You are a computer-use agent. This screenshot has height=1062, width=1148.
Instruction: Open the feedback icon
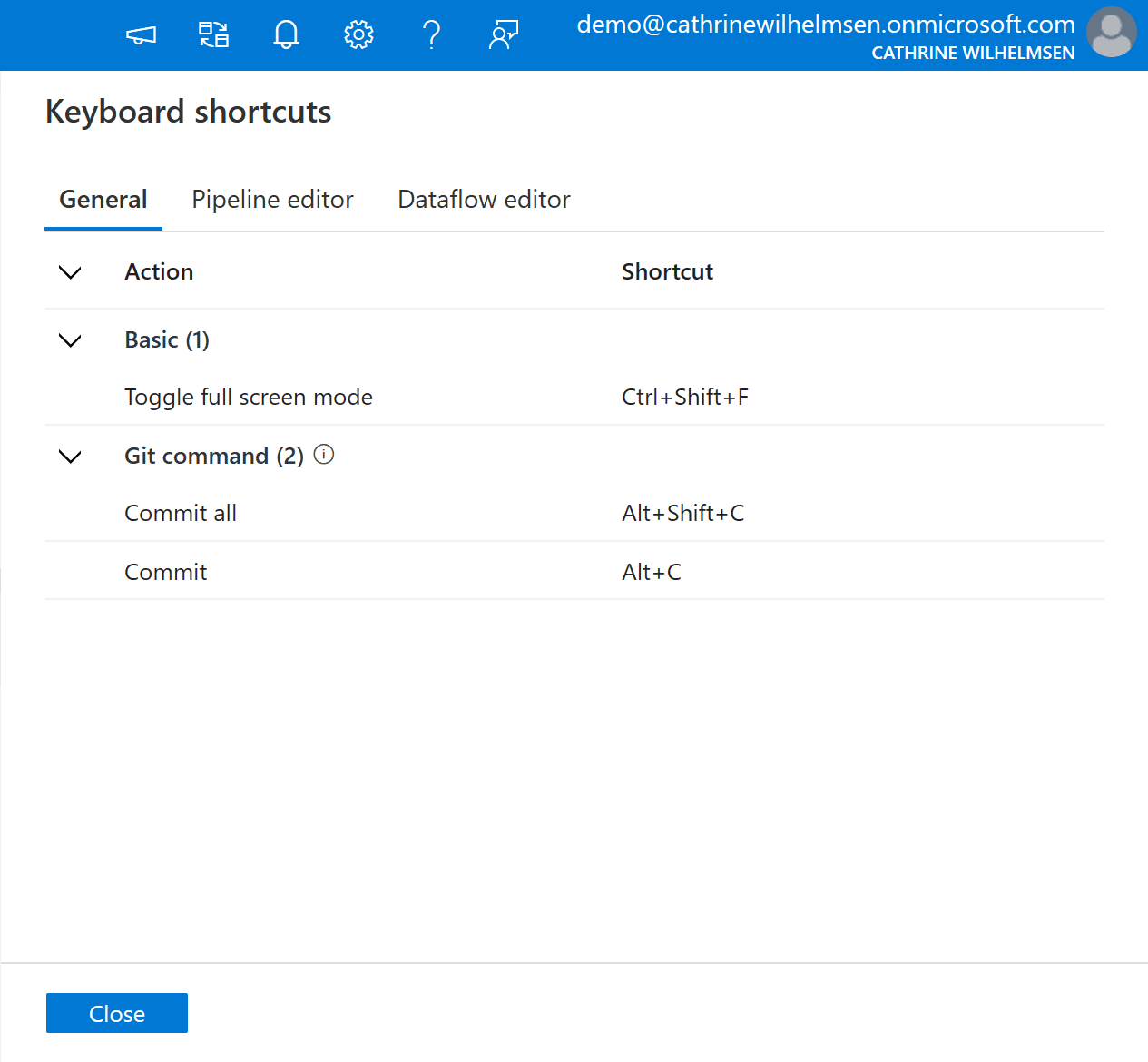pos(504,35)
